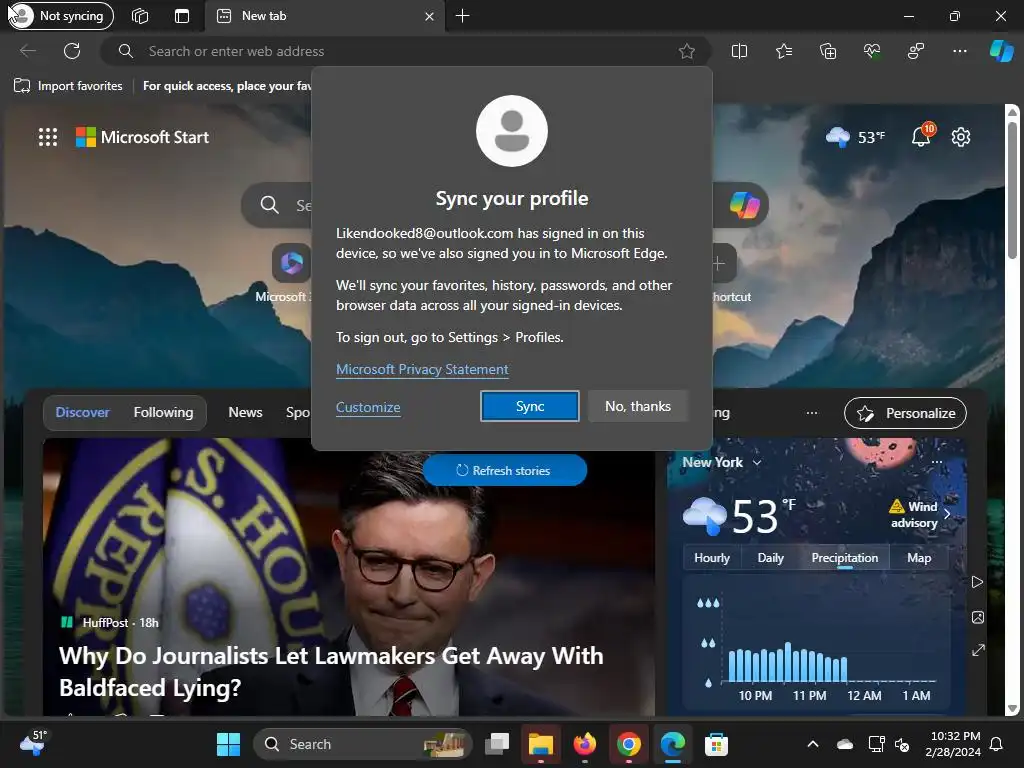This screenshot has height=768, width=1024.
Task: Switch weather card to Precipitation tab
Action: [844, 558]
